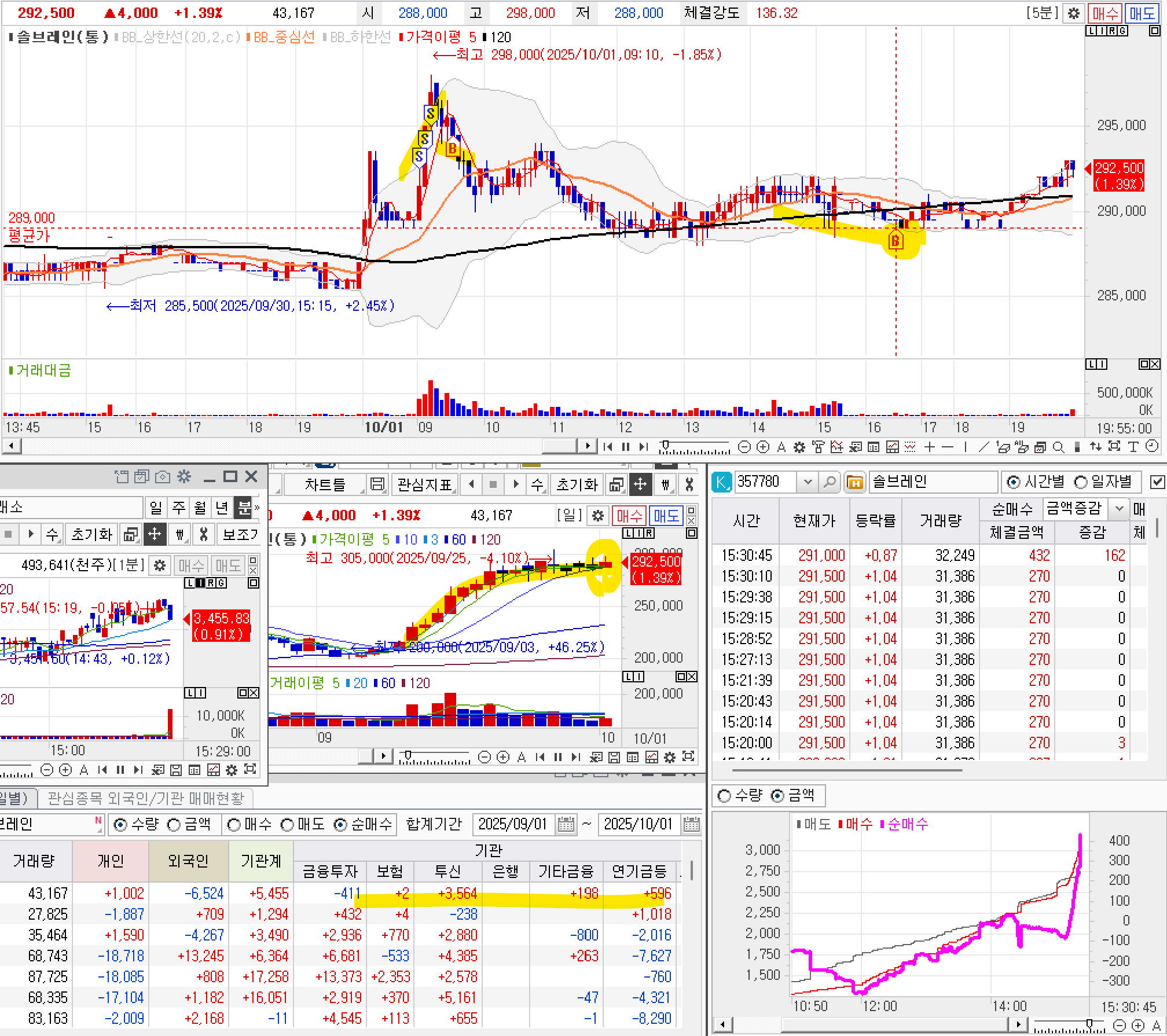The width and height of the screenshot is (1167, 1036).
Task: Open the start date 2025/09/01 calendar picker
Action: coord(566,825)
